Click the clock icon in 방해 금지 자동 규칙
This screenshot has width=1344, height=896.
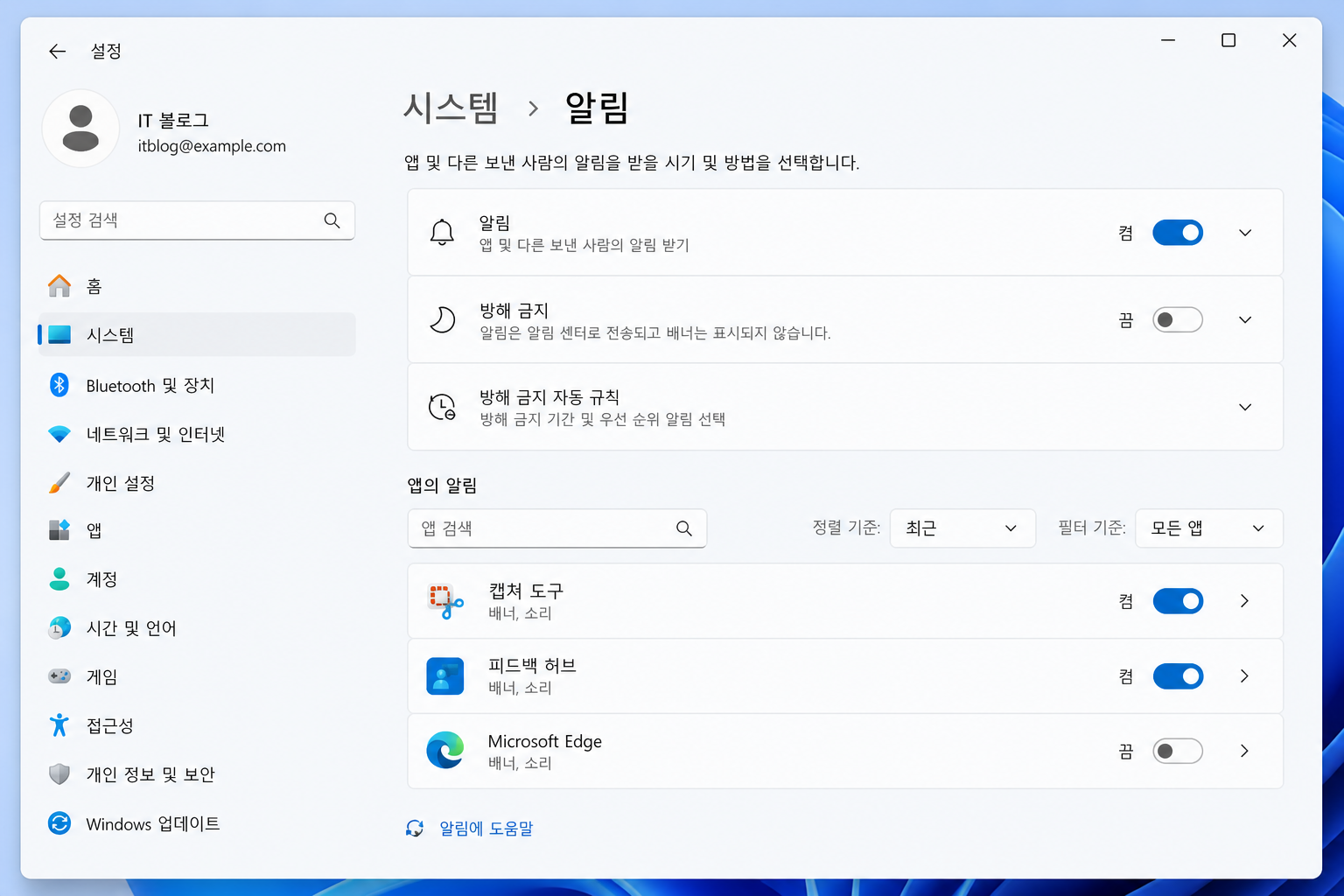(442, 407)
